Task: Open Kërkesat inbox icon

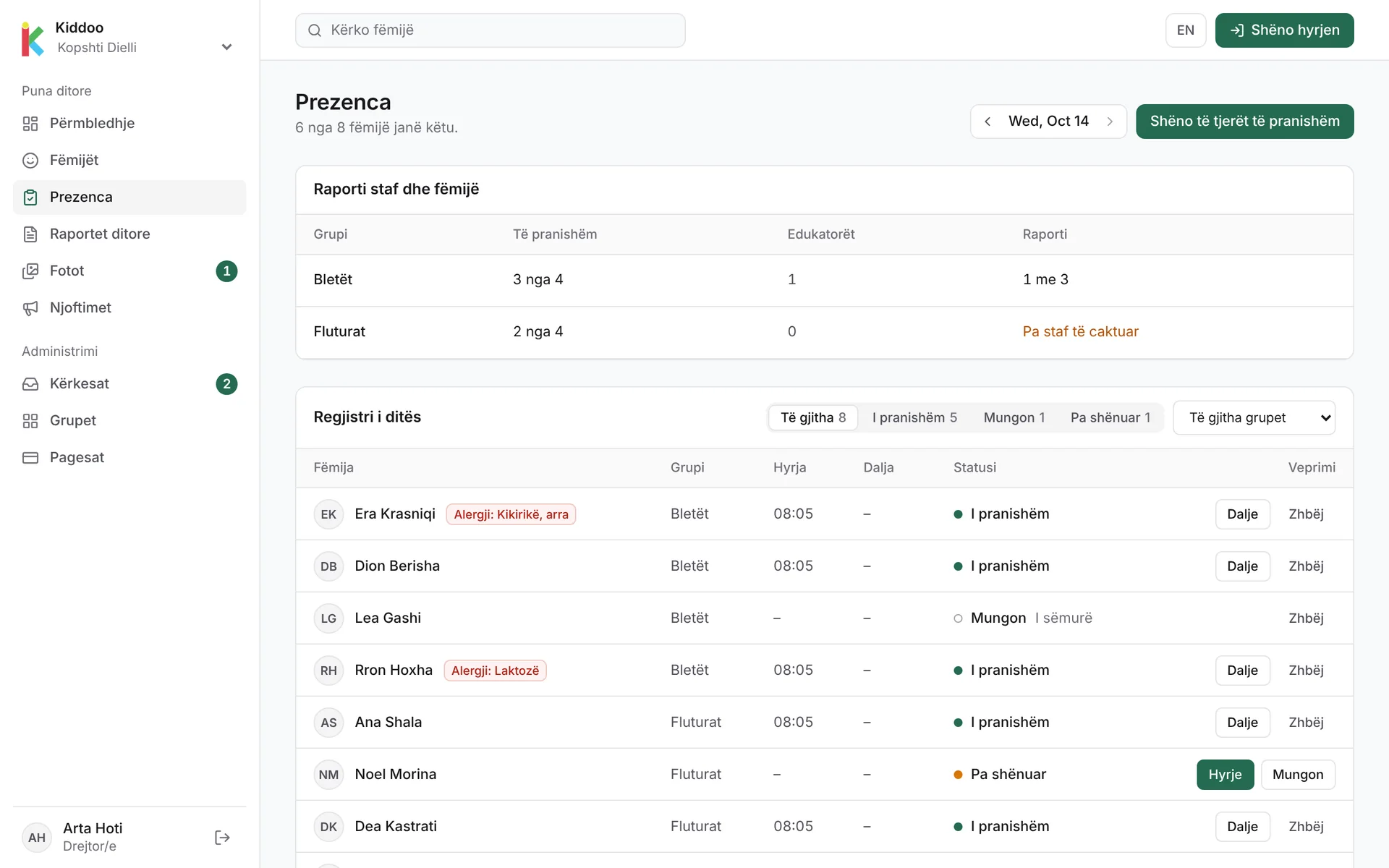Action: (30, 384)
